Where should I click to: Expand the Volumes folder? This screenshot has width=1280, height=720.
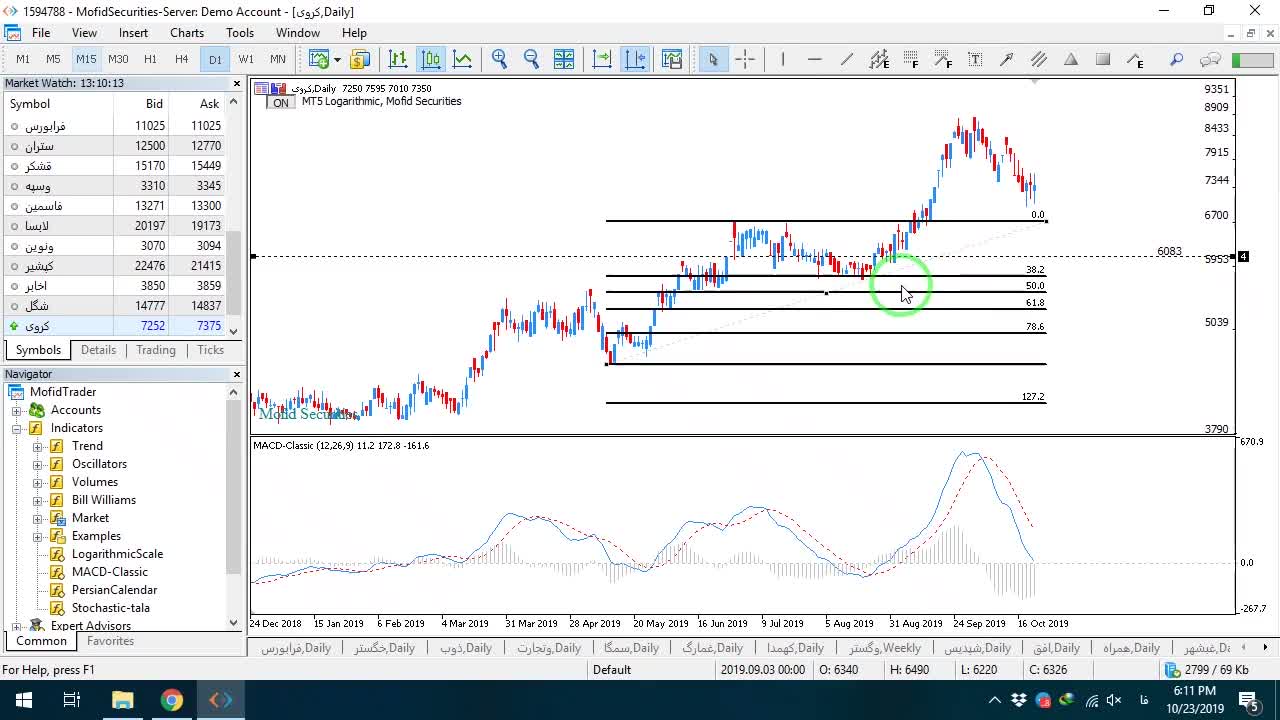(x=38, y=482)
